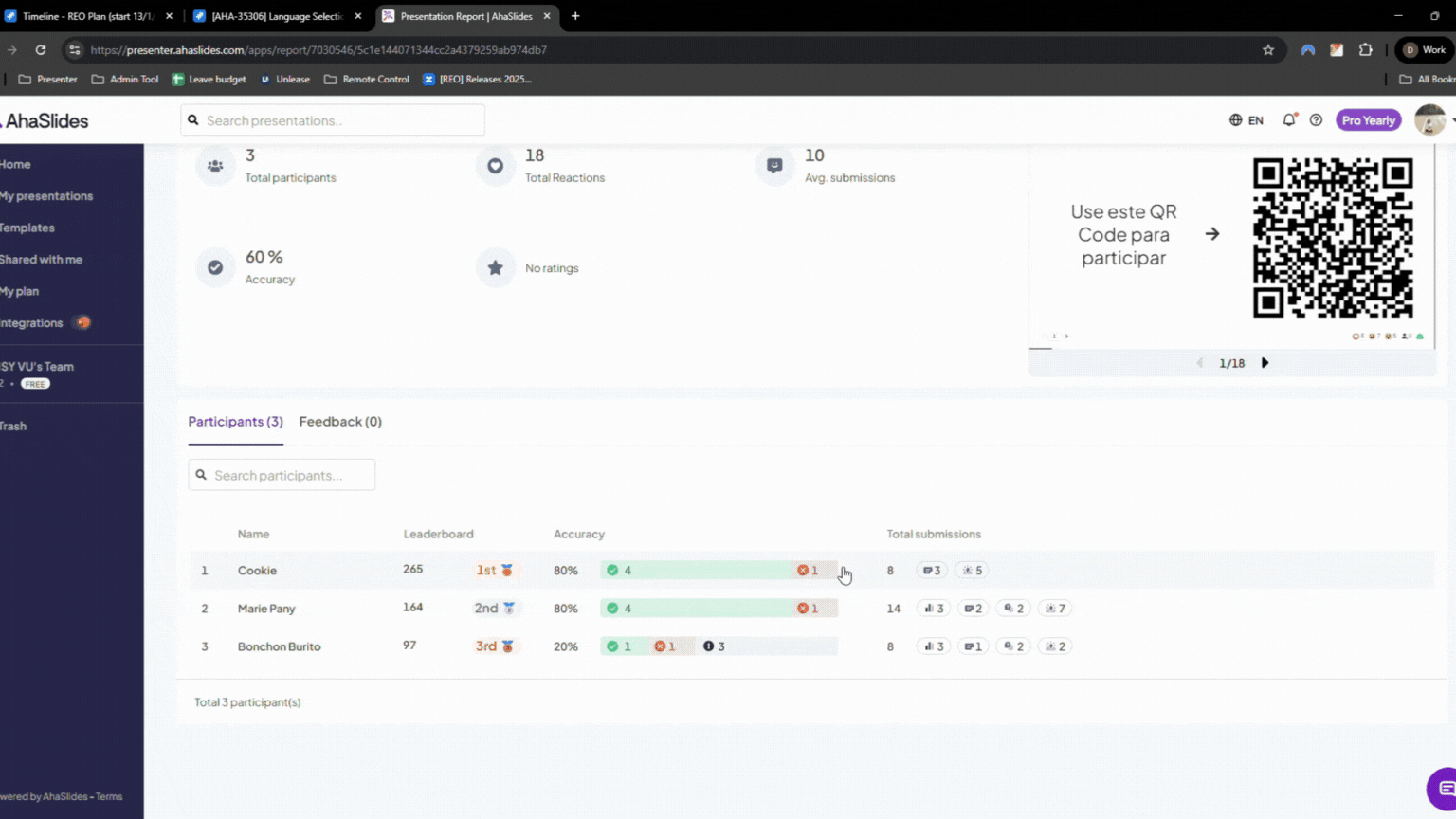
Task: Open Trash in the sidebar
Action: tap(13, 427)
